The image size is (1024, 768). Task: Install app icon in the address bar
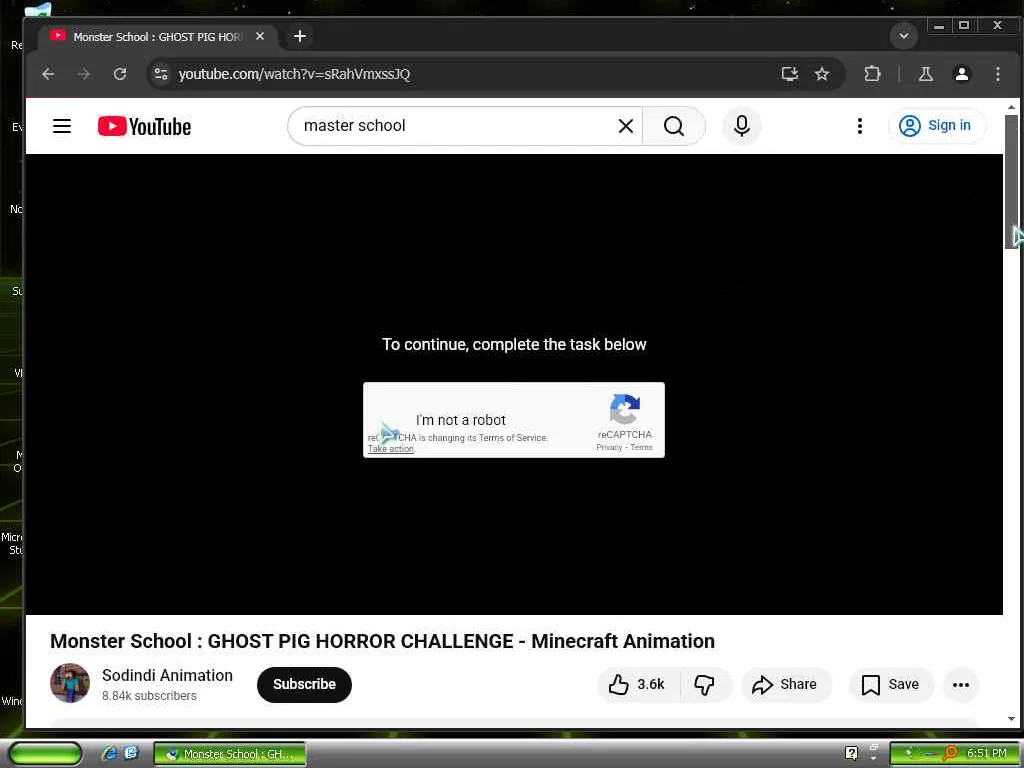click(x=790, y=74)
